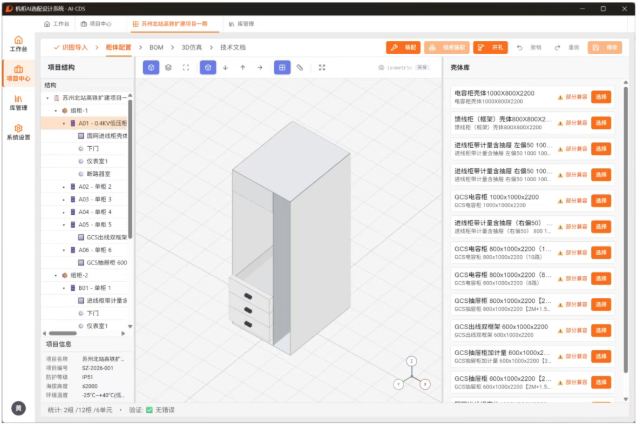
Task: Select the first 3D cube view icon
Action: 151,68
